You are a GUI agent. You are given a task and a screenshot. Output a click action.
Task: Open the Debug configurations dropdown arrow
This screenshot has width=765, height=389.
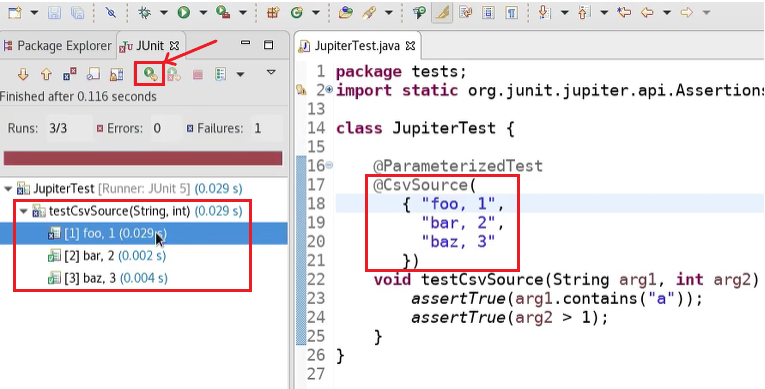pyautogui.click(x=164, y=13)
